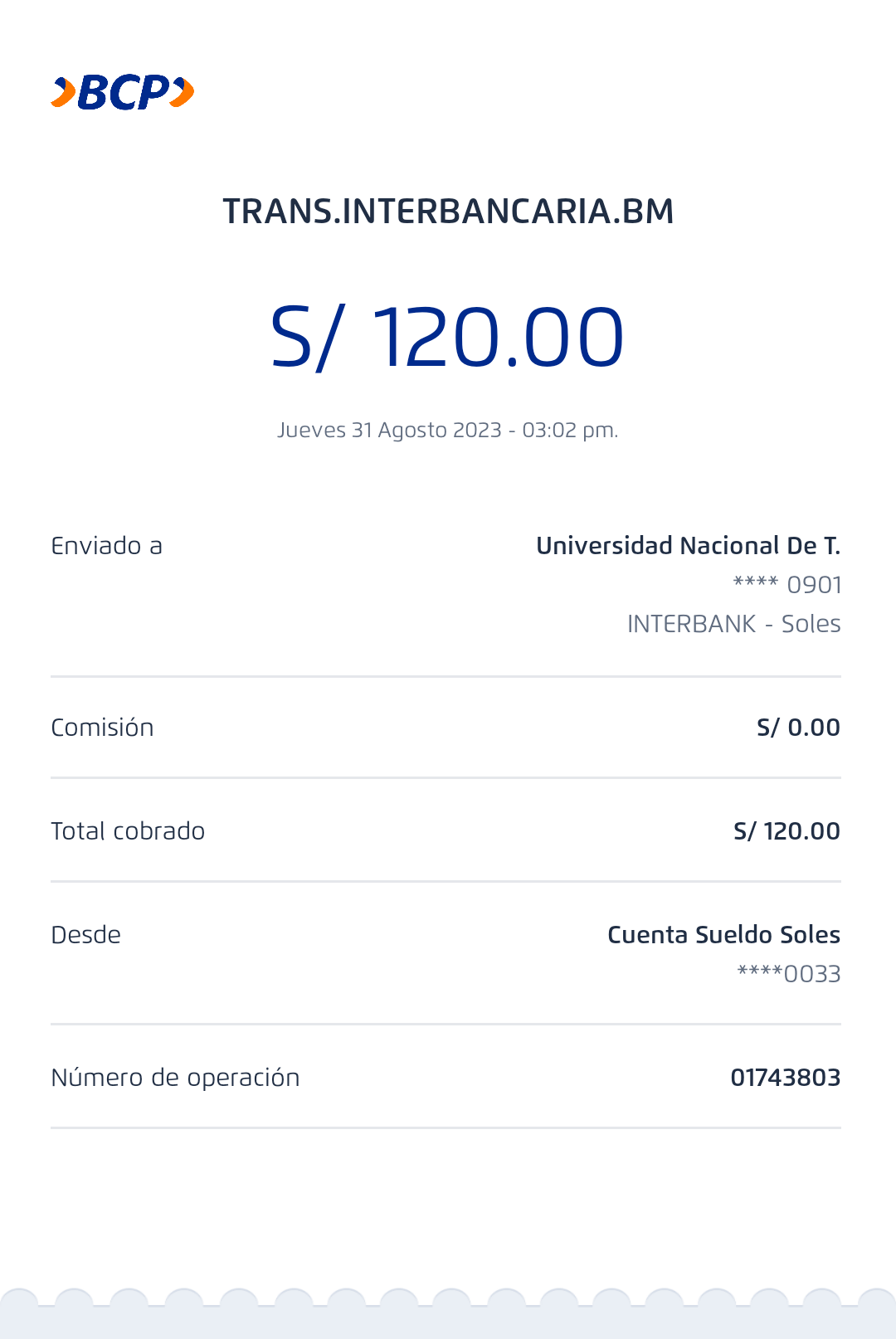The image size is (896, 1339).
Task: Select the recipient account ending 0901
Action: [787, 585]
